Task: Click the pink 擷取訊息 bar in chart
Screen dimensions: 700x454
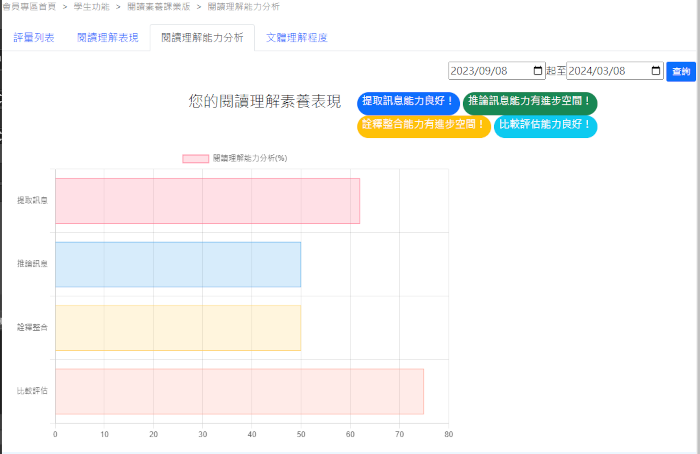Action: [207, 201]
